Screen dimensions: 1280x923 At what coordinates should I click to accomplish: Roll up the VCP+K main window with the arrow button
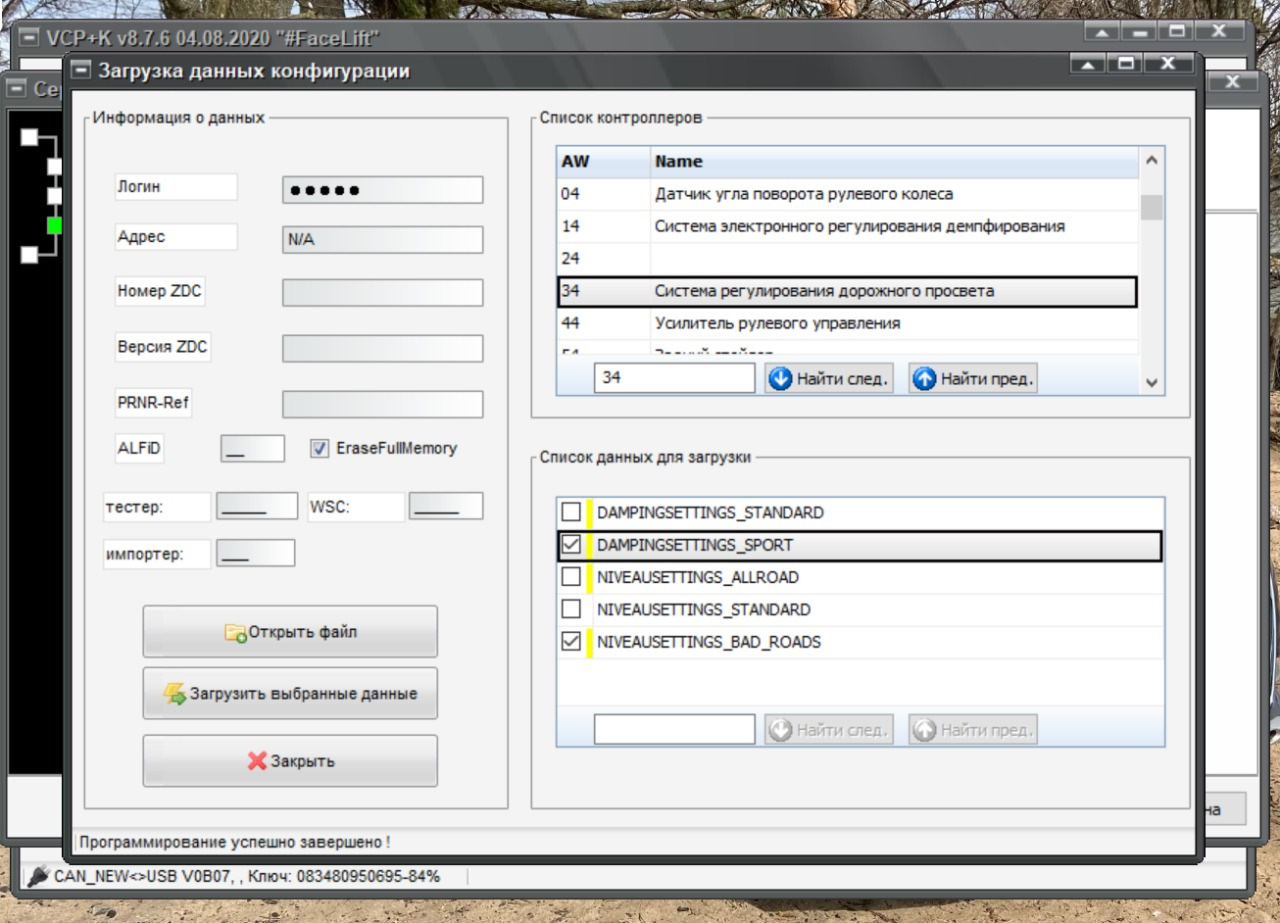click(x=1101, y=31)
